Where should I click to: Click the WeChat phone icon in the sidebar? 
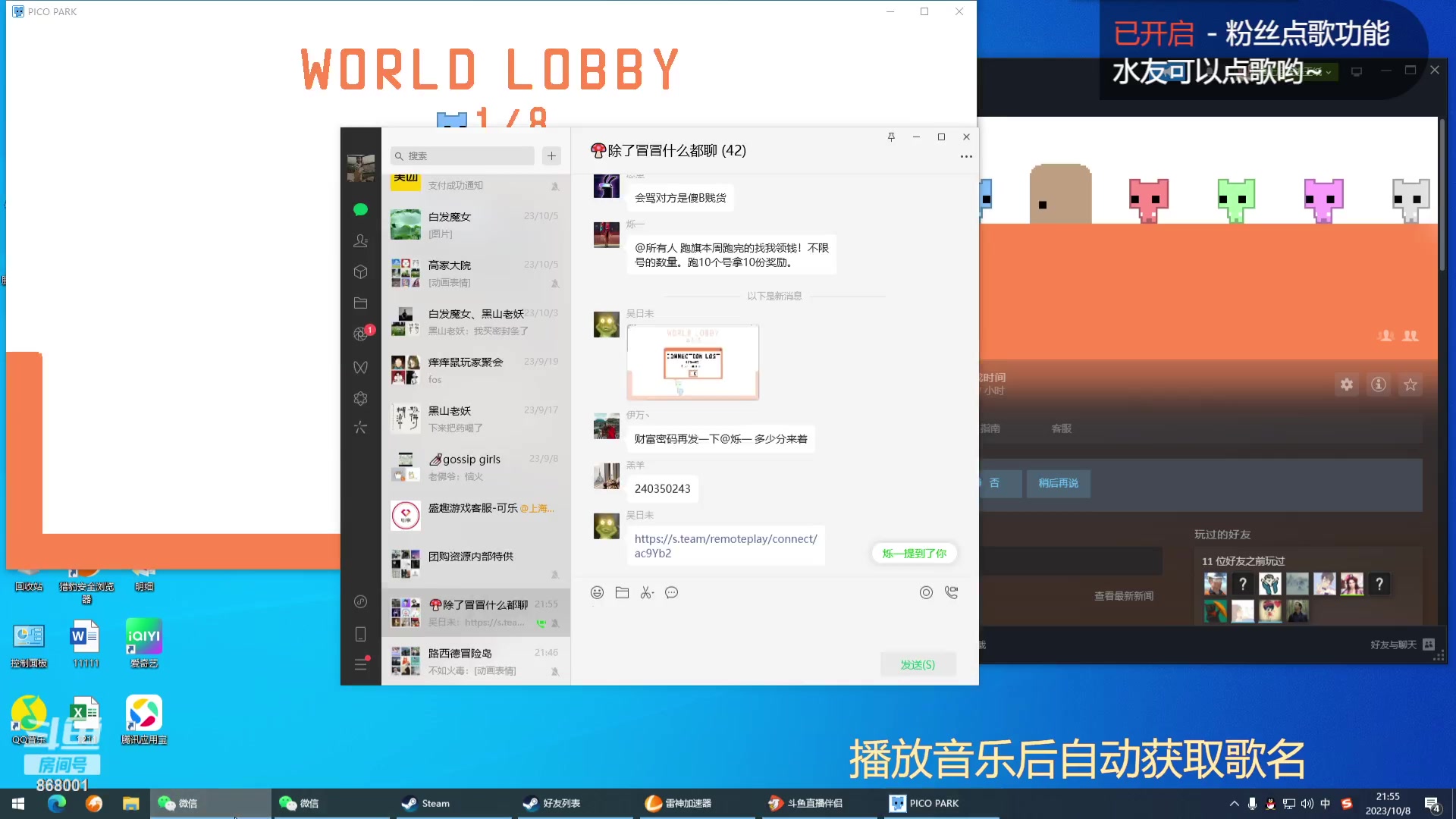[361, 634]
